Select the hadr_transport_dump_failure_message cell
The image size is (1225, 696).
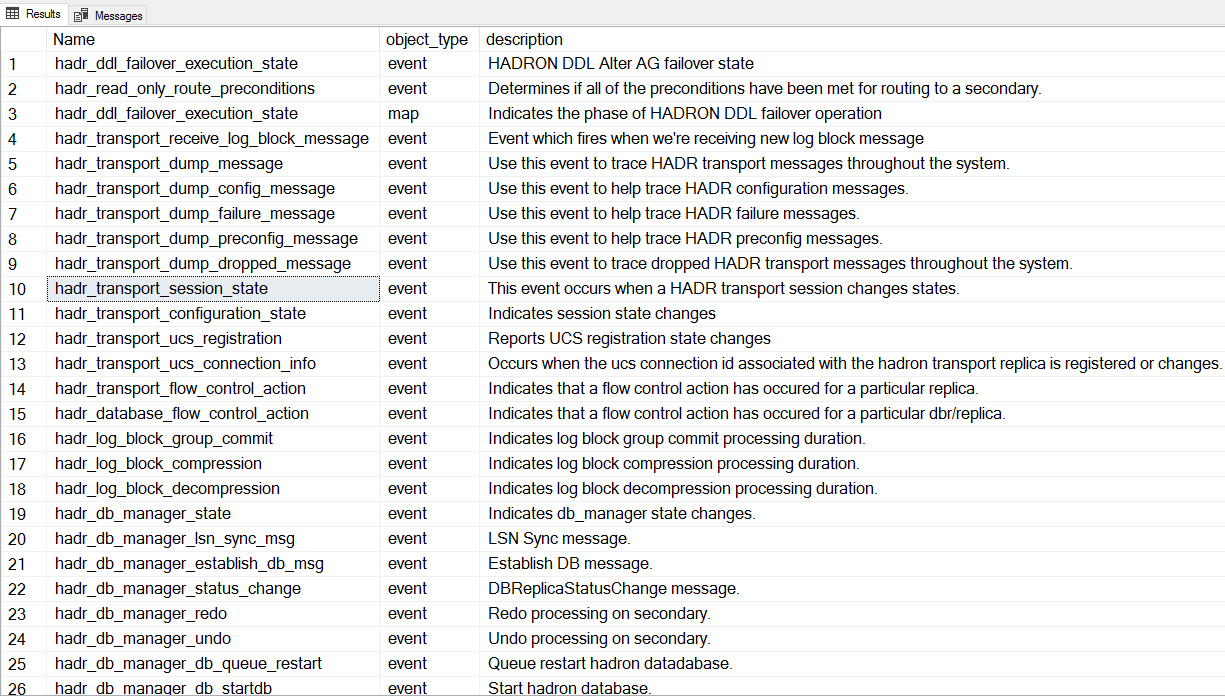pos(195,214)
